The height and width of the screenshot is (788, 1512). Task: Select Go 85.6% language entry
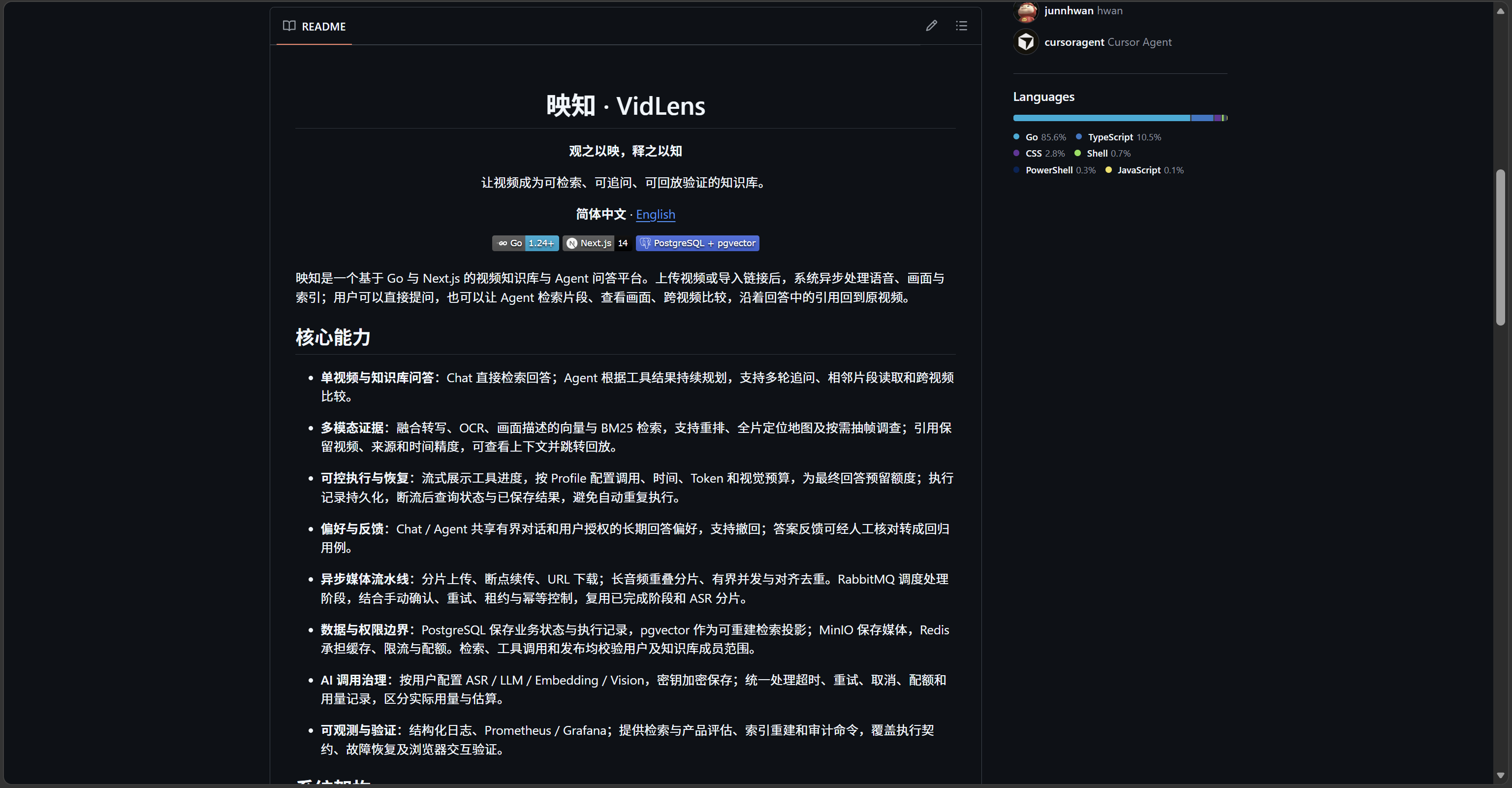(1039, 137)
